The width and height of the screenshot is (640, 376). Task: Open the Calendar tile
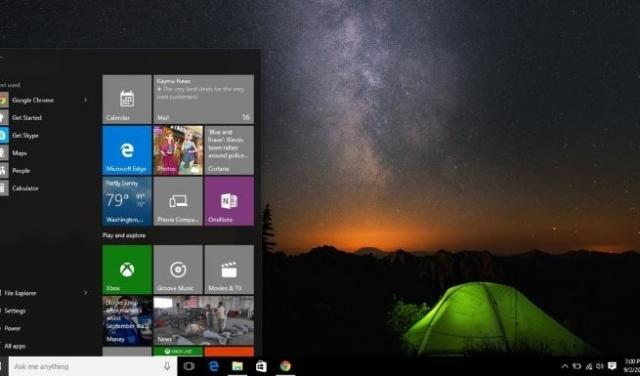(127, 99)
